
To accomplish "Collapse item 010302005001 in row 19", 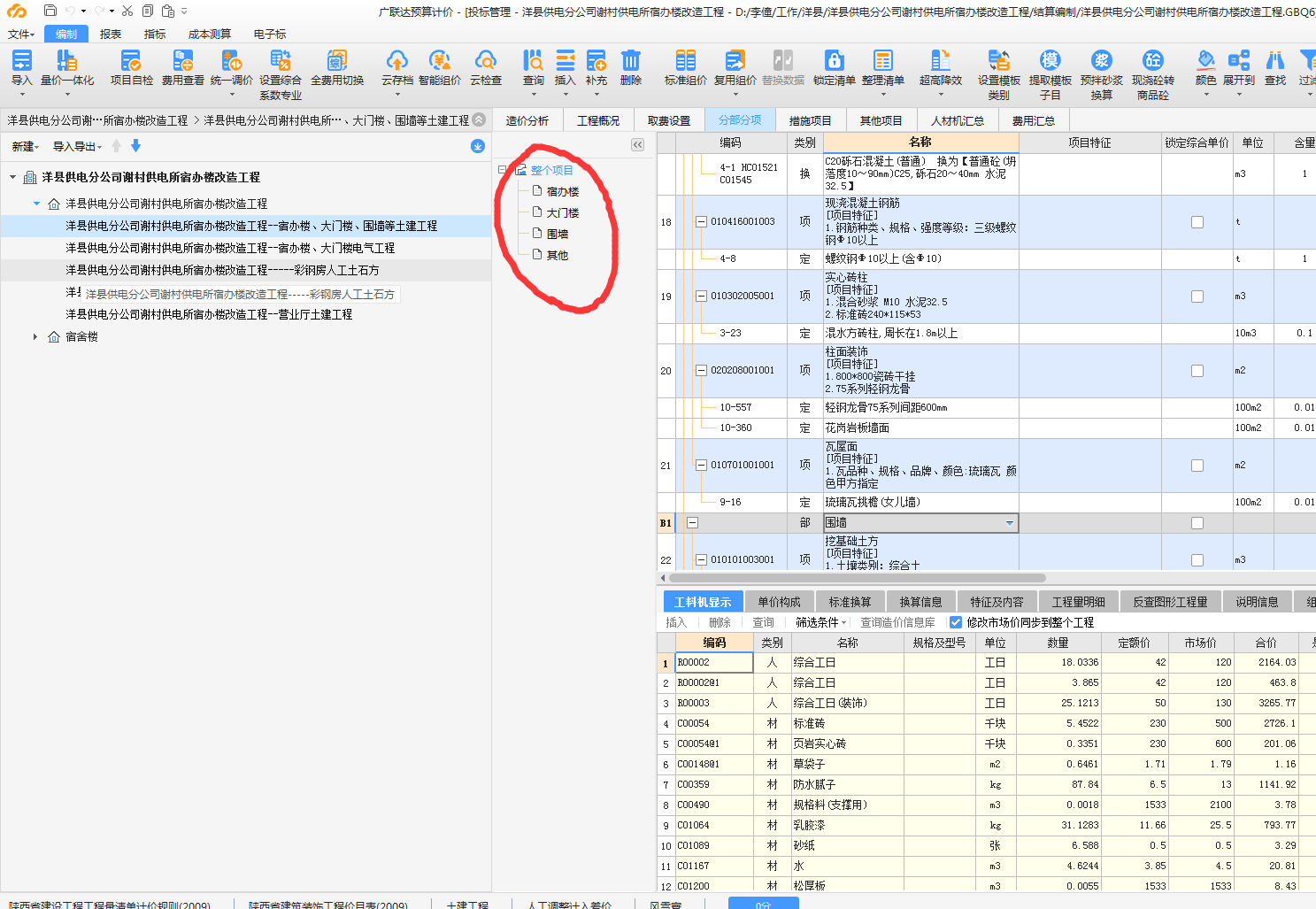I will click(702, 297).
